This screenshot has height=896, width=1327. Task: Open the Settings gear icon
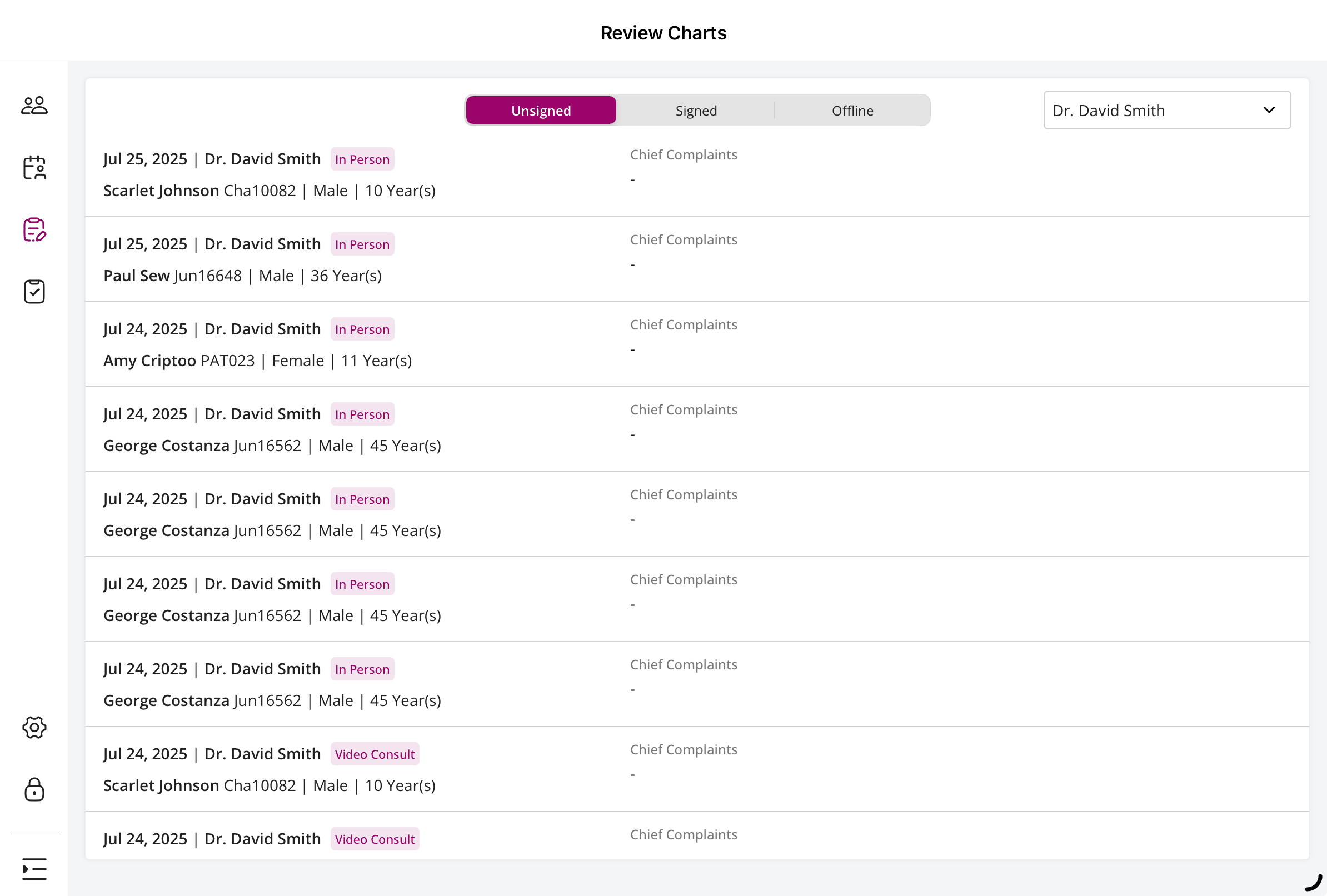coord(34,728)
